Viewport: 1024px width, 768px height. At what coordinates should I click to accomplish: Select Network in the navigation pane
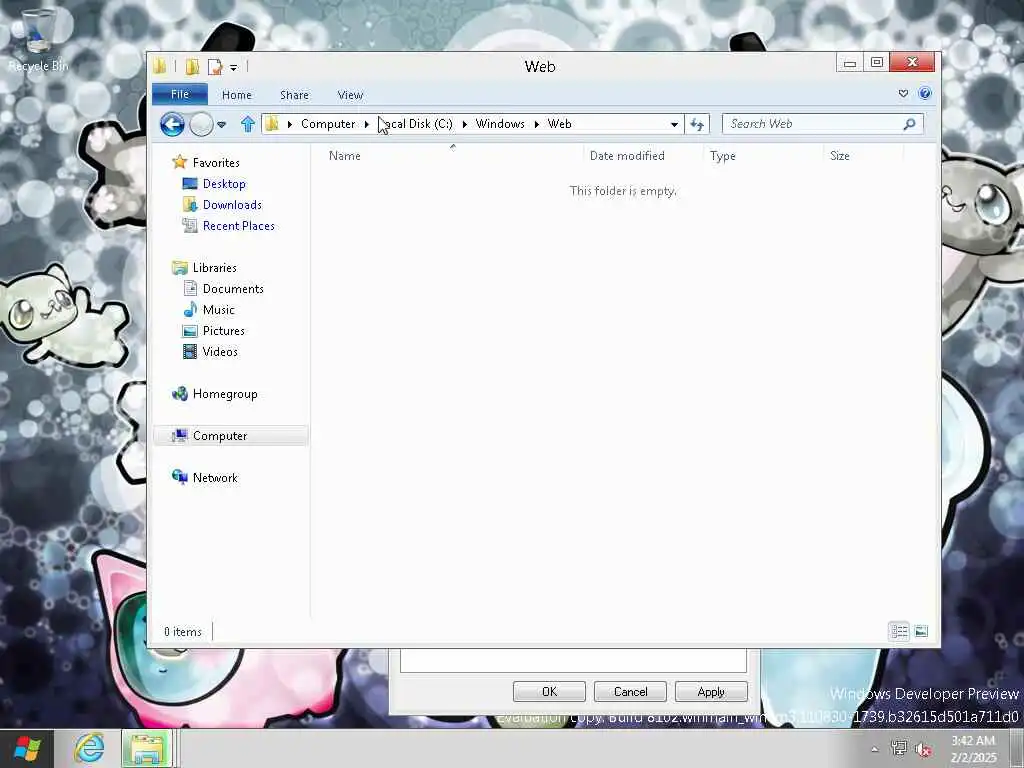[215, 477]
